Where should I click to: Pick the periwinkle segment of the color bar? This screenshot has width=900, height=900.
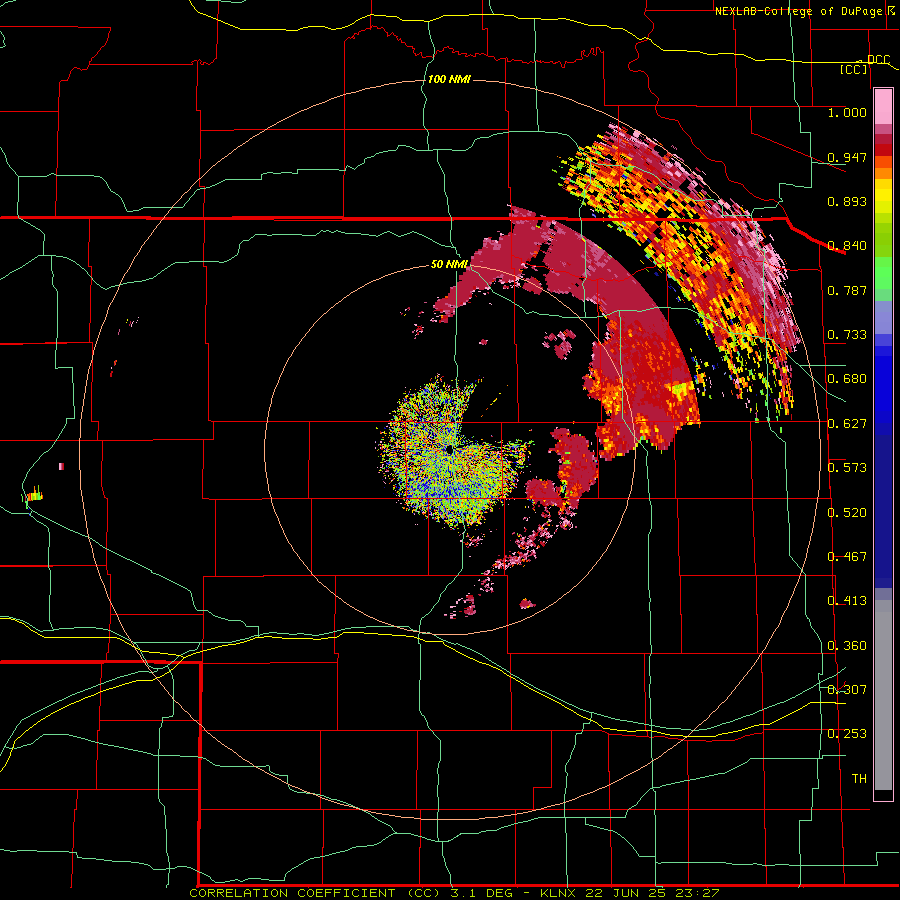click(883, 317)
